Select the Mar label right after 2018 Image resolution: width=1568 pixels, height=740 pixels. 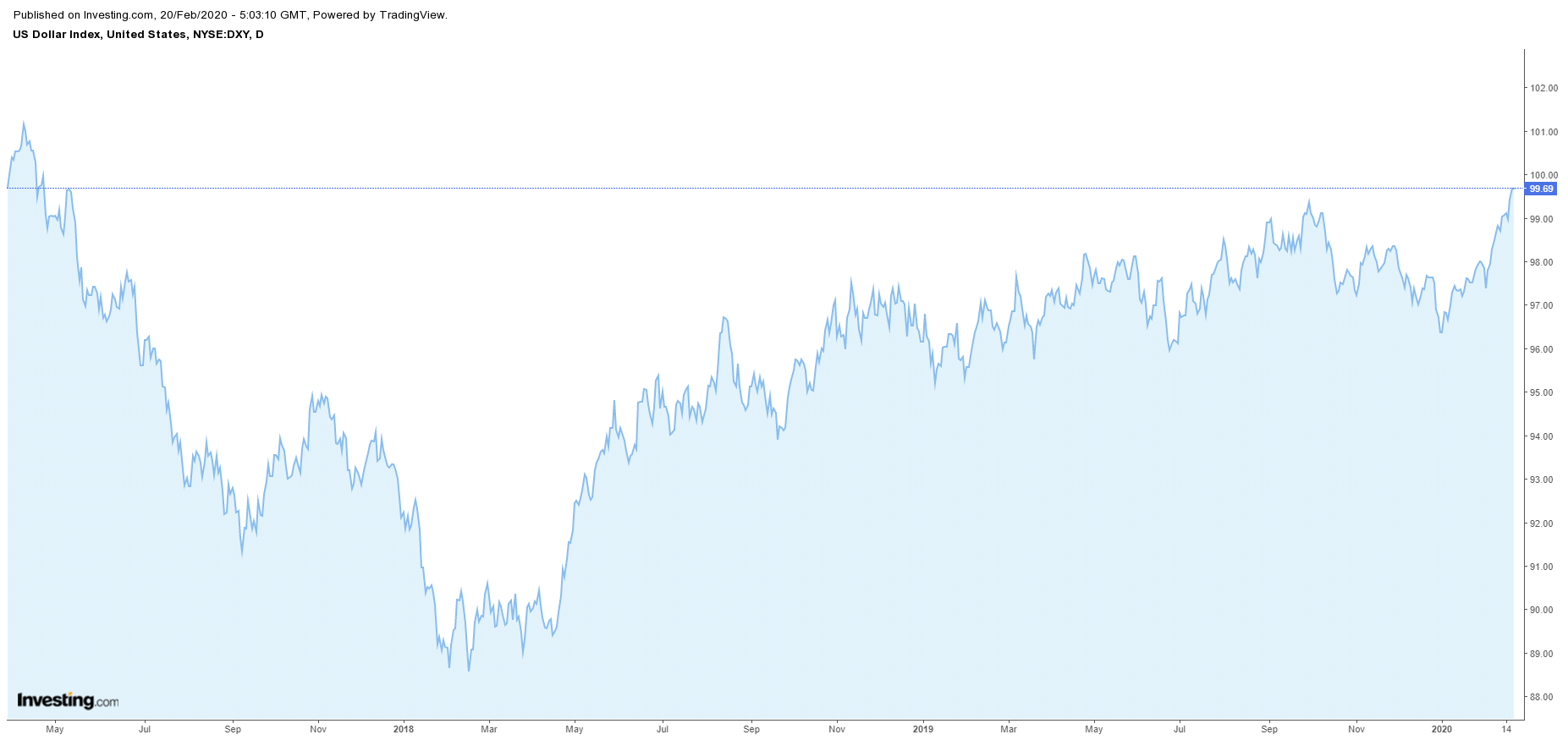coord(489,729)
